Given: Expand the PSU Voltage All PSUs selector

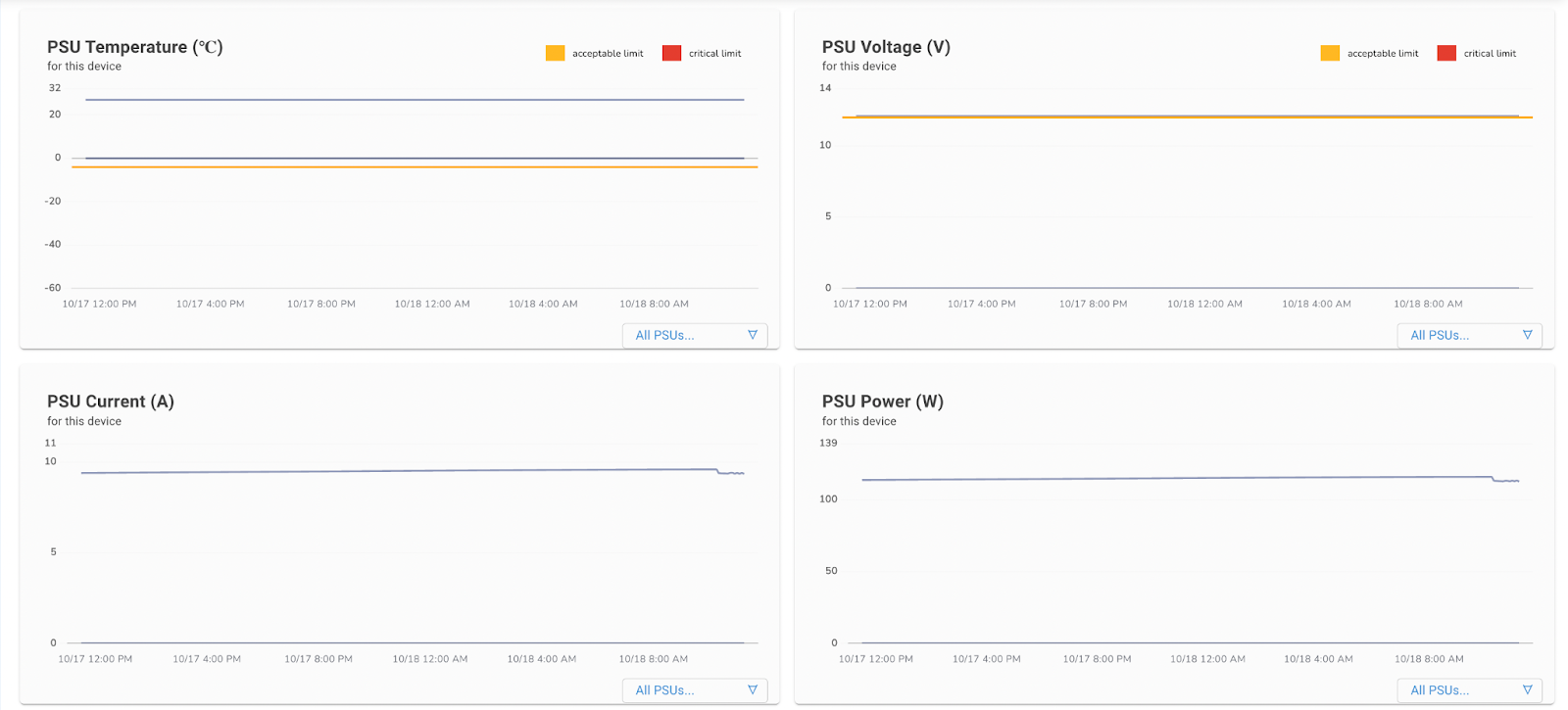Looking at the screenshot, I should click(1469, 335).
